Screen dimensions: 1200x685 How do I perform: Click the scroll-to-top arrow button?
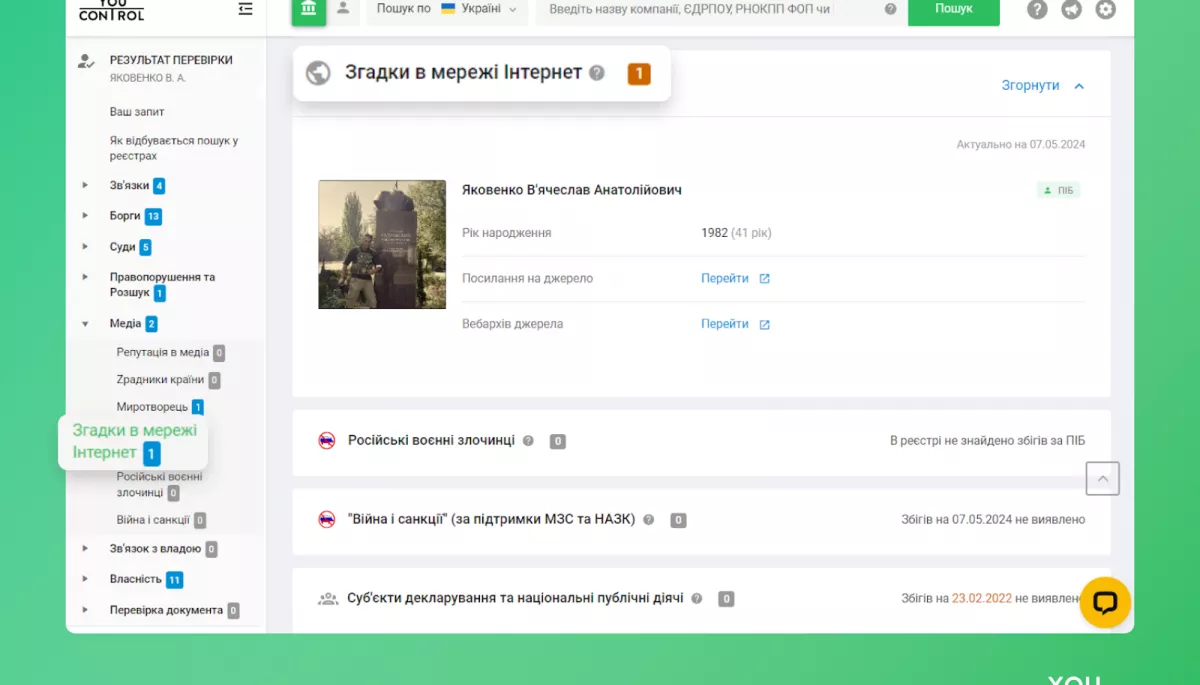coord(1103,479)
